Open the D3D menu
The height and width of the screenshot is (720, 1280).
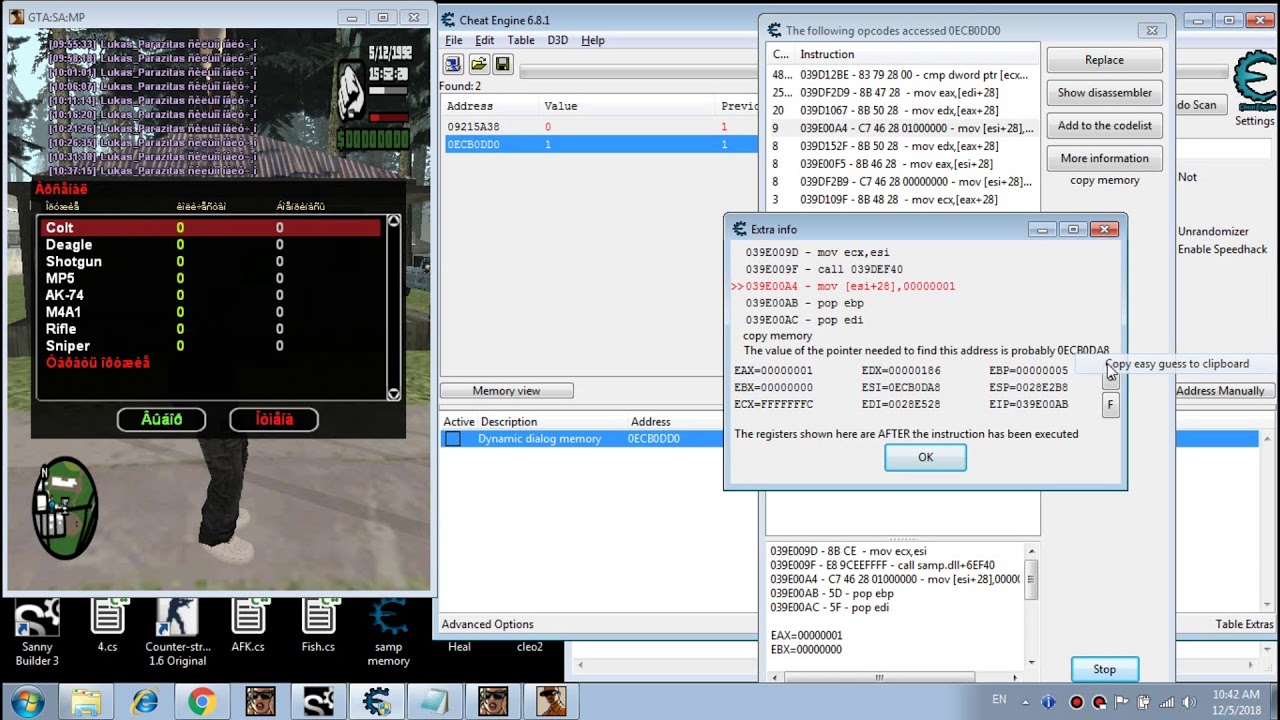pos(558,40)
